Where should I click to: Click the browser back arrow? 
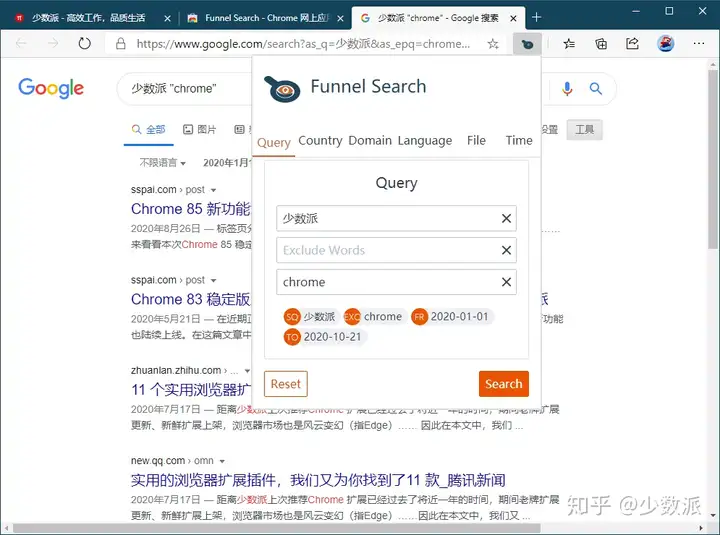[21, 44]
